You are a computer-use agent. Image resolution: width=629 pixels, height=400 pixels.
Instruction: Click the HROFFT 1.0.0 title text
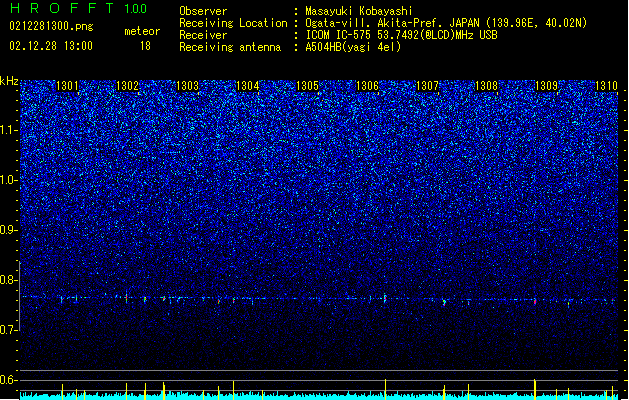pos(78,8)
